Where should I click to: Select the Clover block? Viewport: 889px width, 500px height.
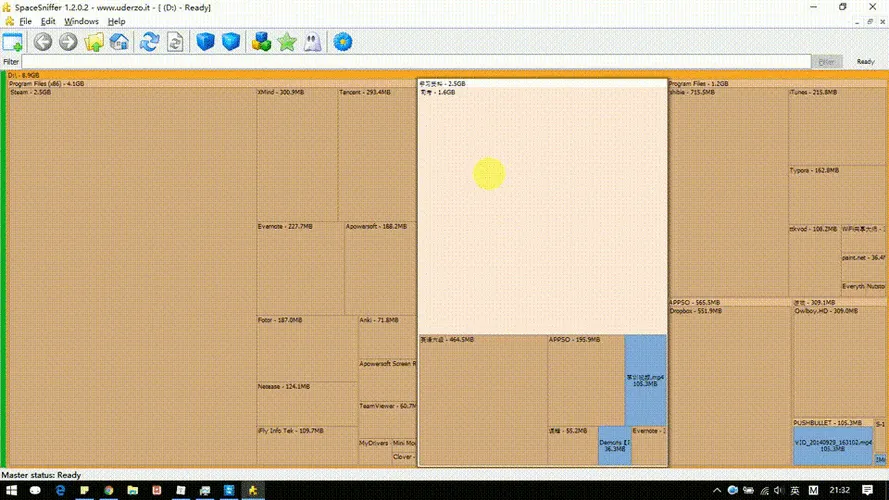pos(404,459)
